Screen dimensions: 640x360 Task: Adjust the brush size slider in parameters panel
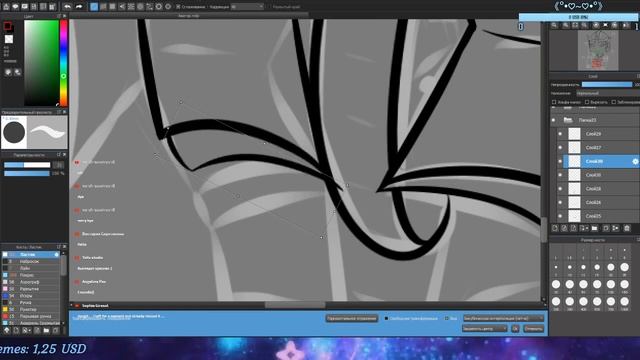(27, 165)
